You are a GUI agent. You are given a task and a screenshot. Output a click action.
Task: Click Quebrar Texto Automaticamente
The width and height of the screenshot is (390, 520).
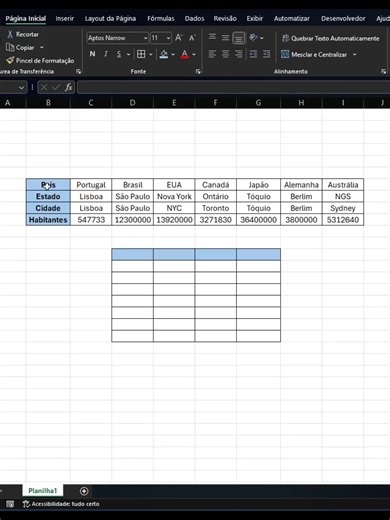click(330, 38)
